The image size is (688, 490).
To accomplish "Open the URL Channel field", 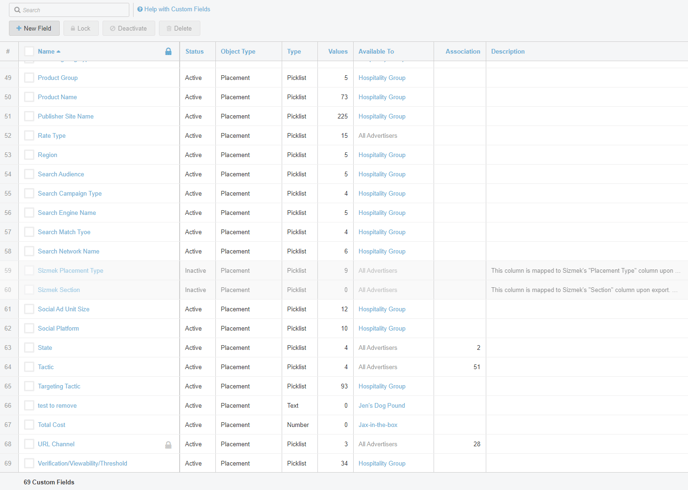I will (x=56, y=444).
